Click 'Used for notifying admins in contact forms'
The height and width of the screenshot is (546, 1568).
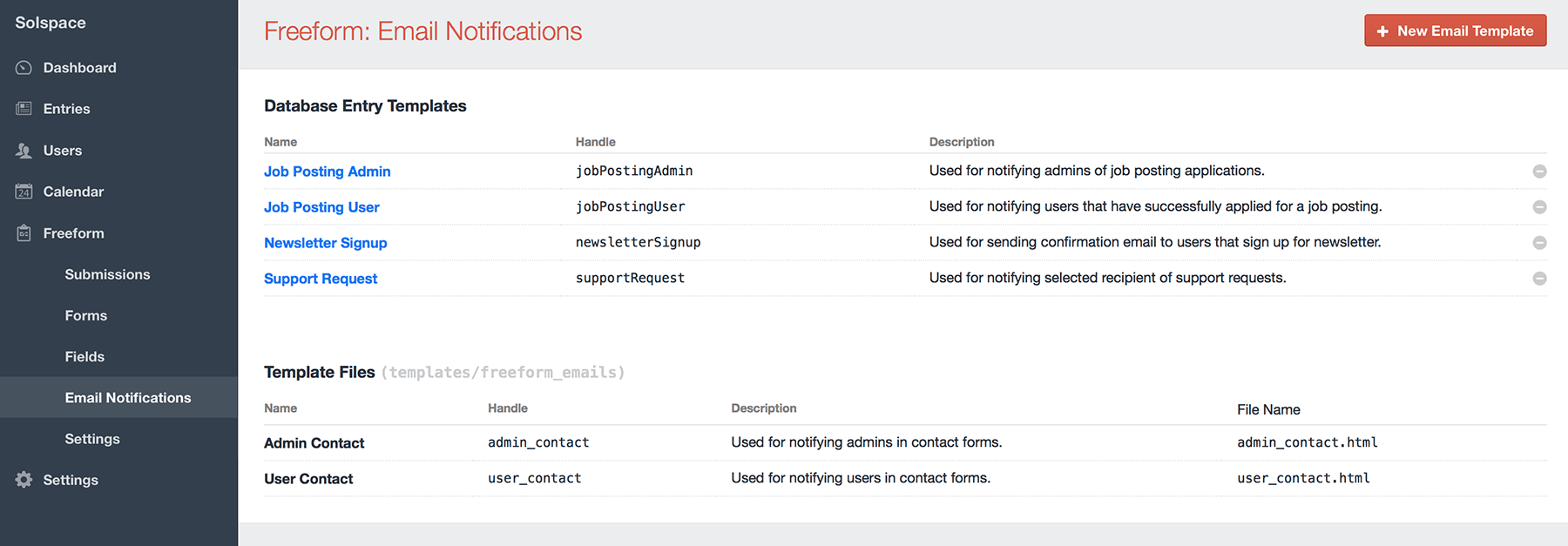click(x=866, y=442)
